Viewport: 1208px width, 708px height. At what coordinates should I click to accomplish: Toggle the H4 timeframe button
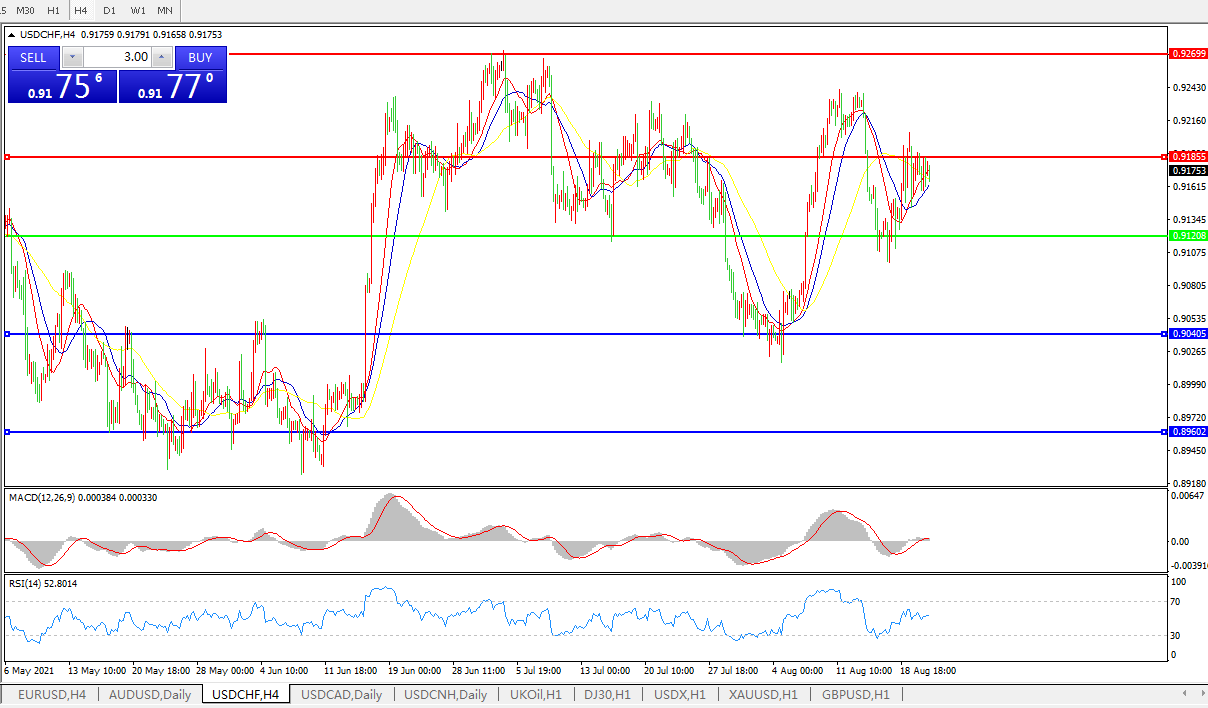coord(81,10)
